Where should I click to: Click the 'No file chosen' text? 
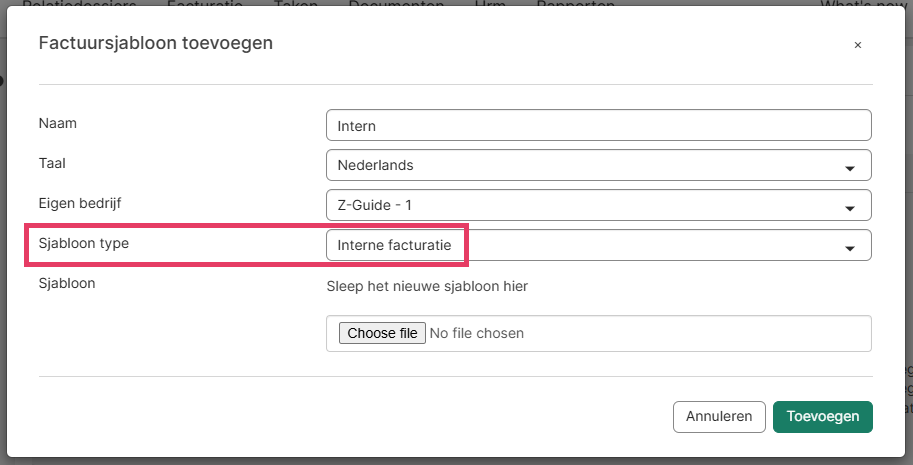(476, 333)
